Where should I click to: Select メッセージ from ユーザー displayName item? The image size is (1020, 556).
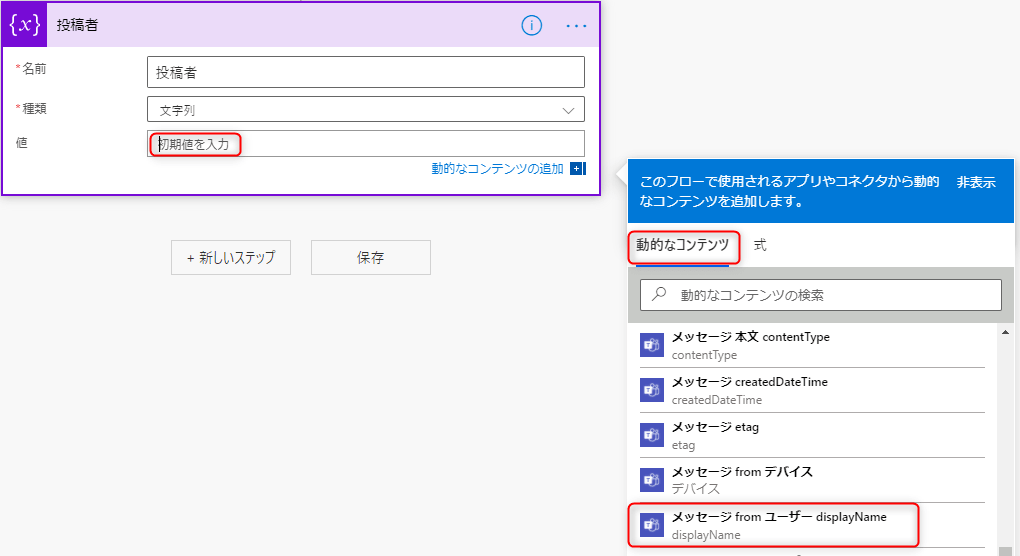[778, 525]
